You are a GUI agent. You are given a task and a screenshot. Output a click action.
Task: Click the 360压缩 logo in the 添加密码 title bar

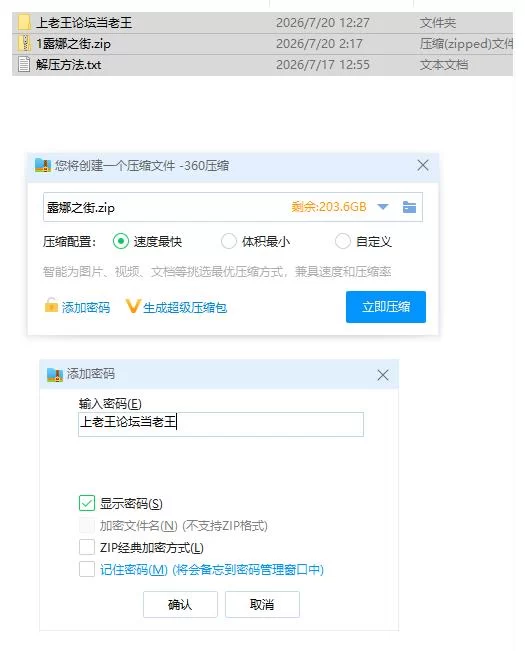pyautogui.click(x=54, y=374)
